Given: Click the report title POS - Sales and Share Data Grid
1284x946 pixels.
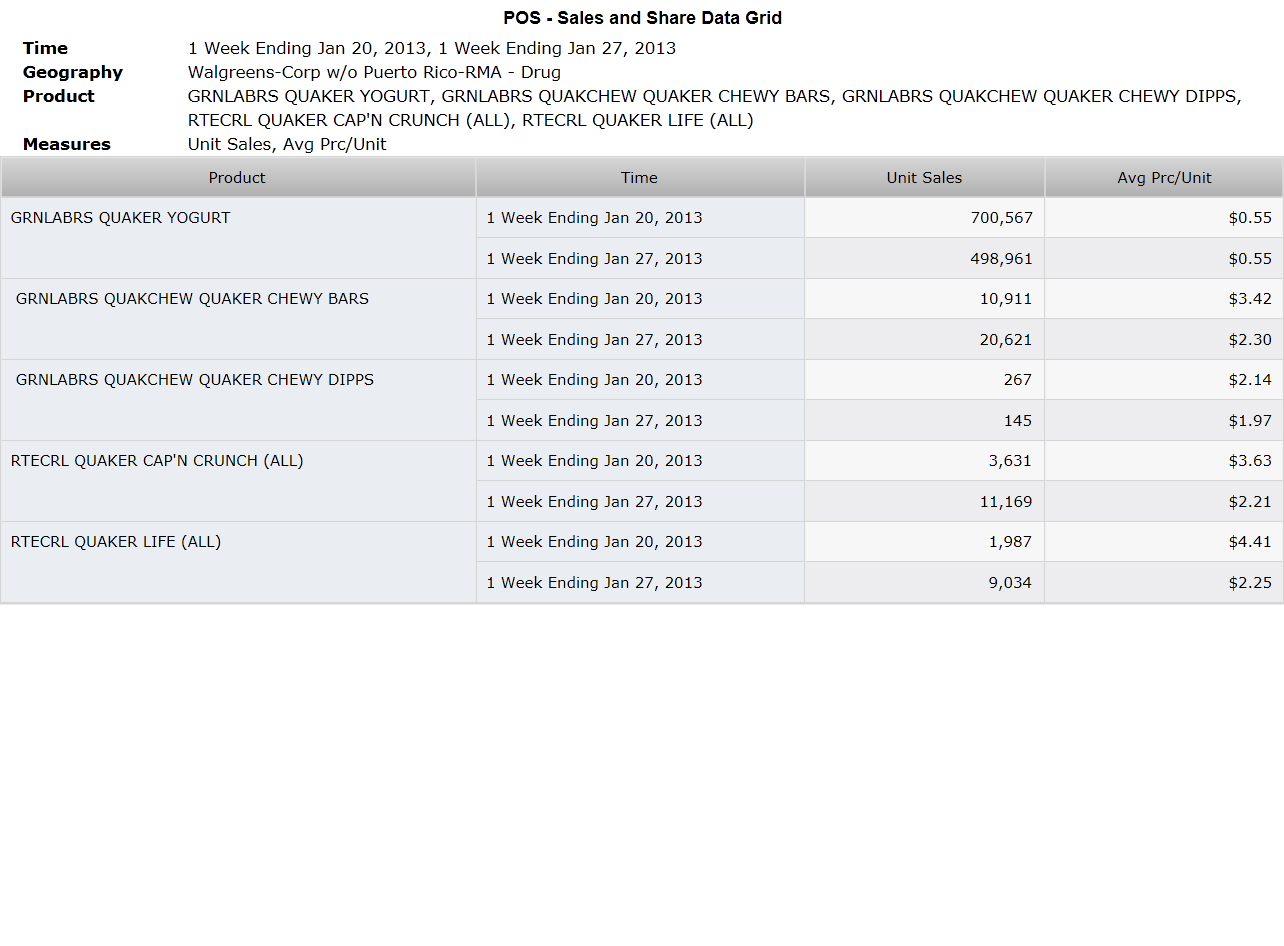Looking at the screenshot, I should (642, 18).
